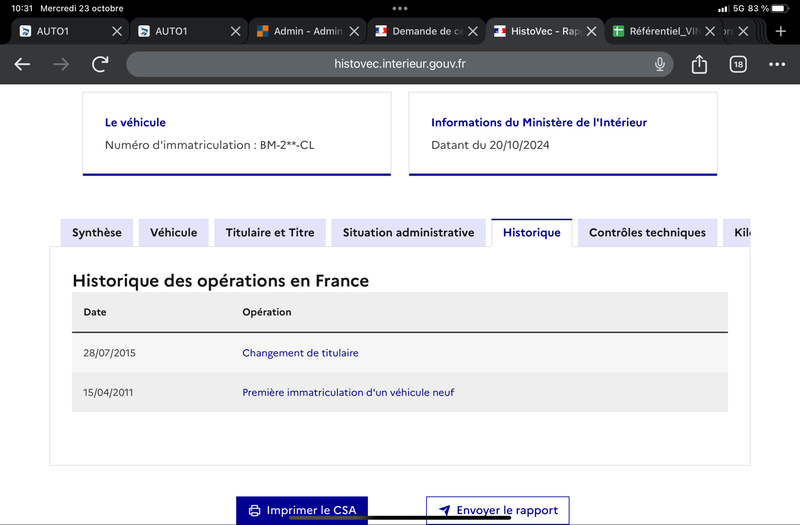Image resolution: width=800 pixels, height=525 pixels.
Task: Click Historique des opérations en France heading
Action: click(220, 281)
